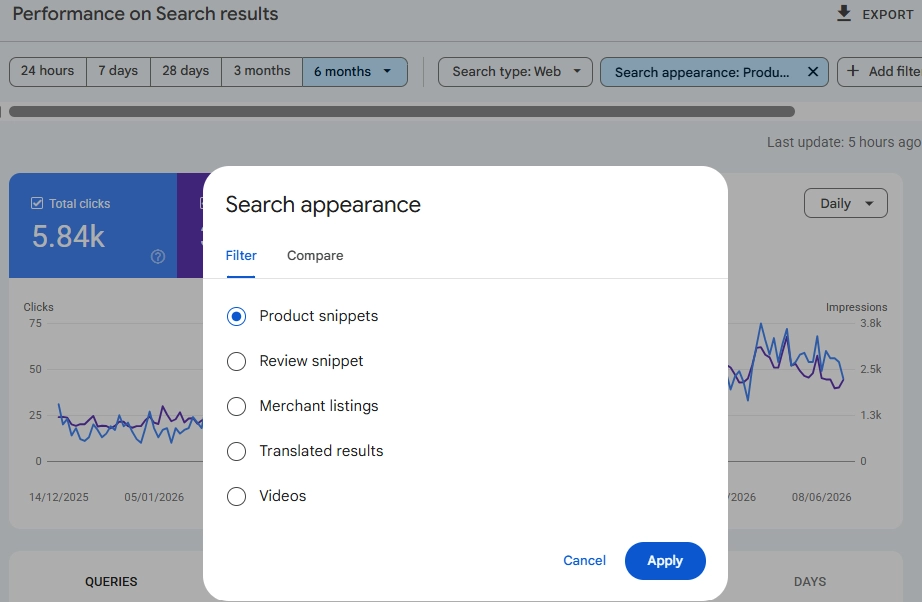Choose the Merchant listings radio option
Image resolution: width=922 pixels, height=602 pixels.
pos(236,406)
